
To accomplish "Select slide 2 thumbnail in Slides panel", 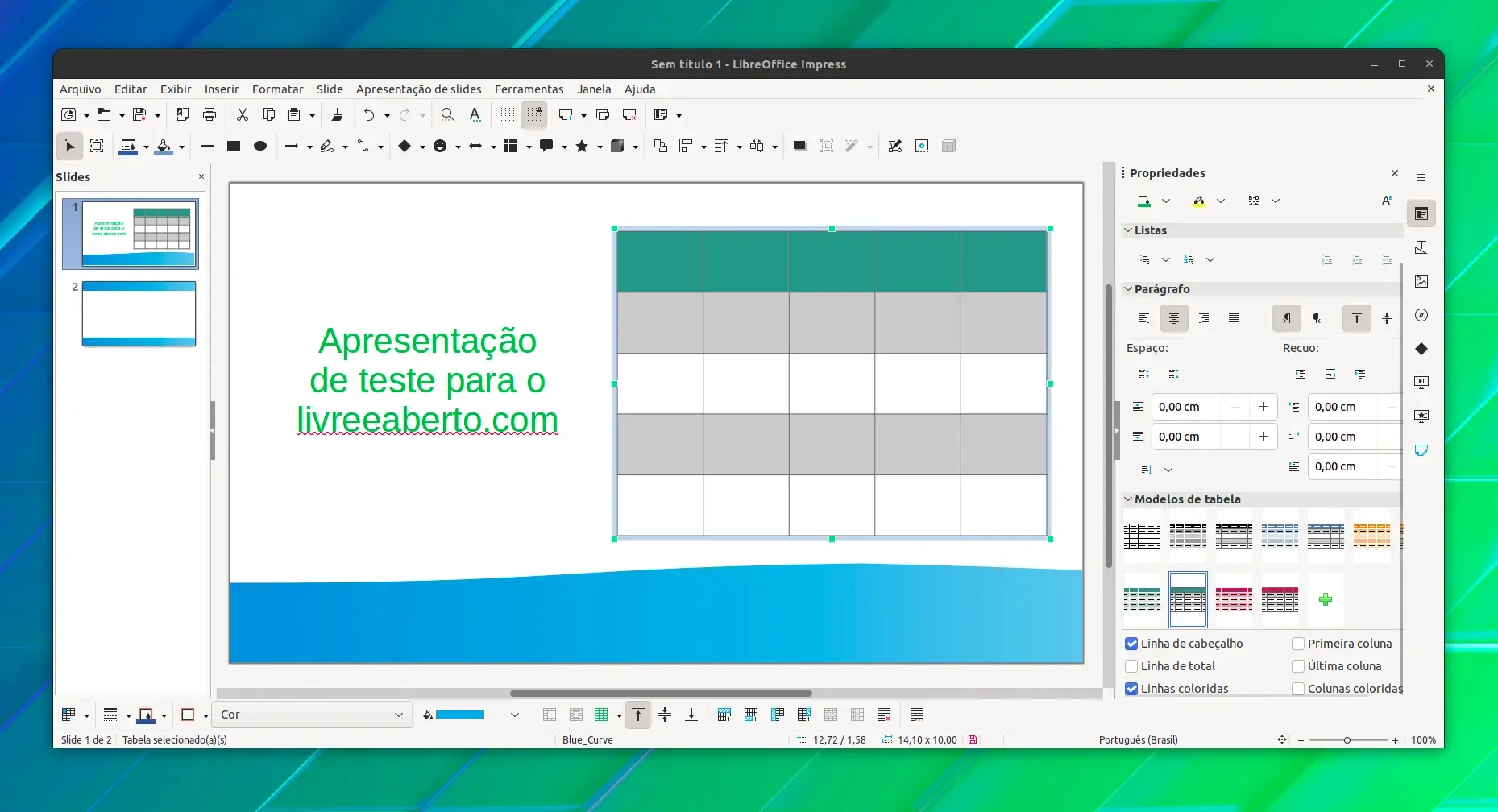I will click(139, 313).
